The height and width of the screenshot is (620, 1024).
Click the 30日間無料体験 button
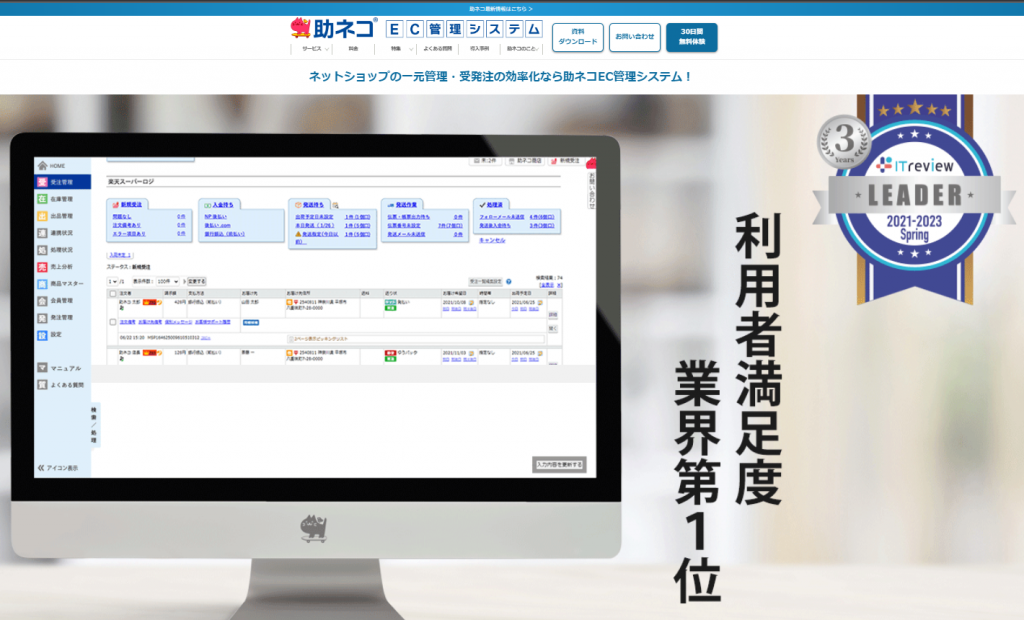691,37
